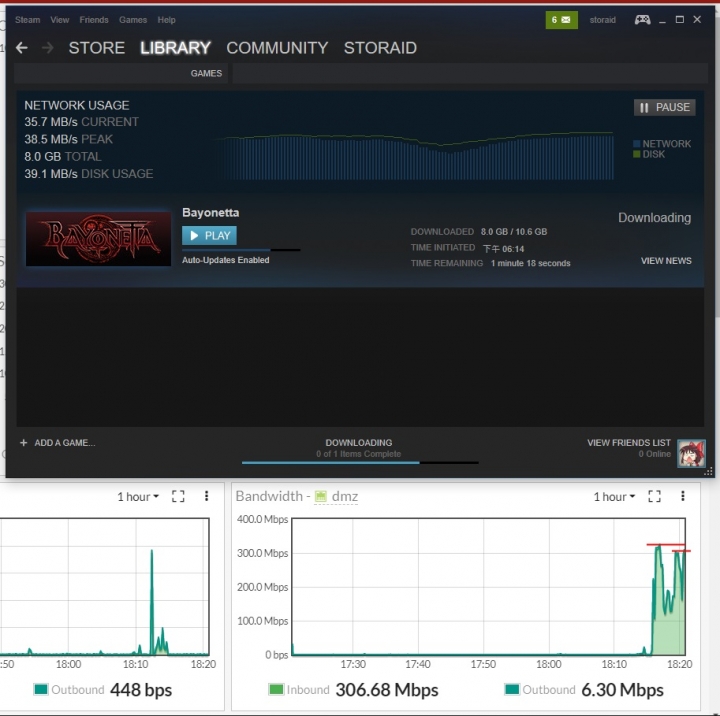Open the 1 hour dropdown on dmz chart
The height and width of the screenshot is (716, 720).
(x=614, y=496)
